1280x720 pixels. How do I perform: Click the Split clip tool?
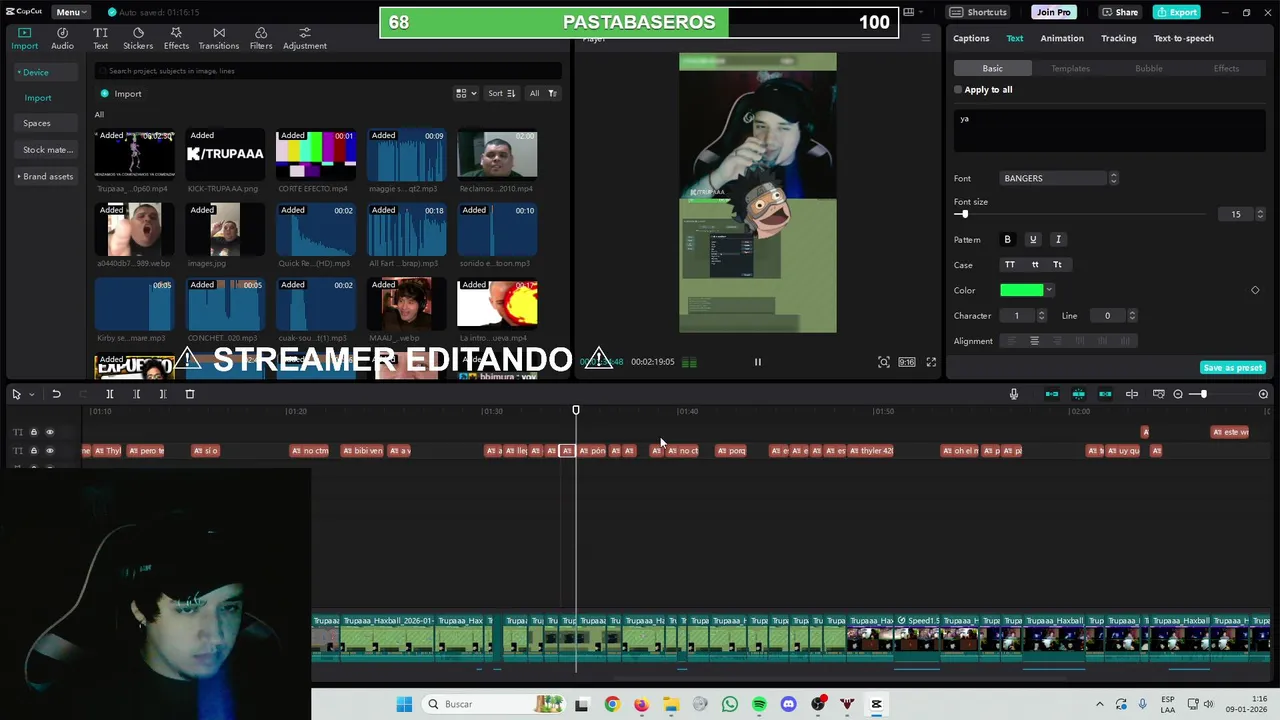[110, 394]
